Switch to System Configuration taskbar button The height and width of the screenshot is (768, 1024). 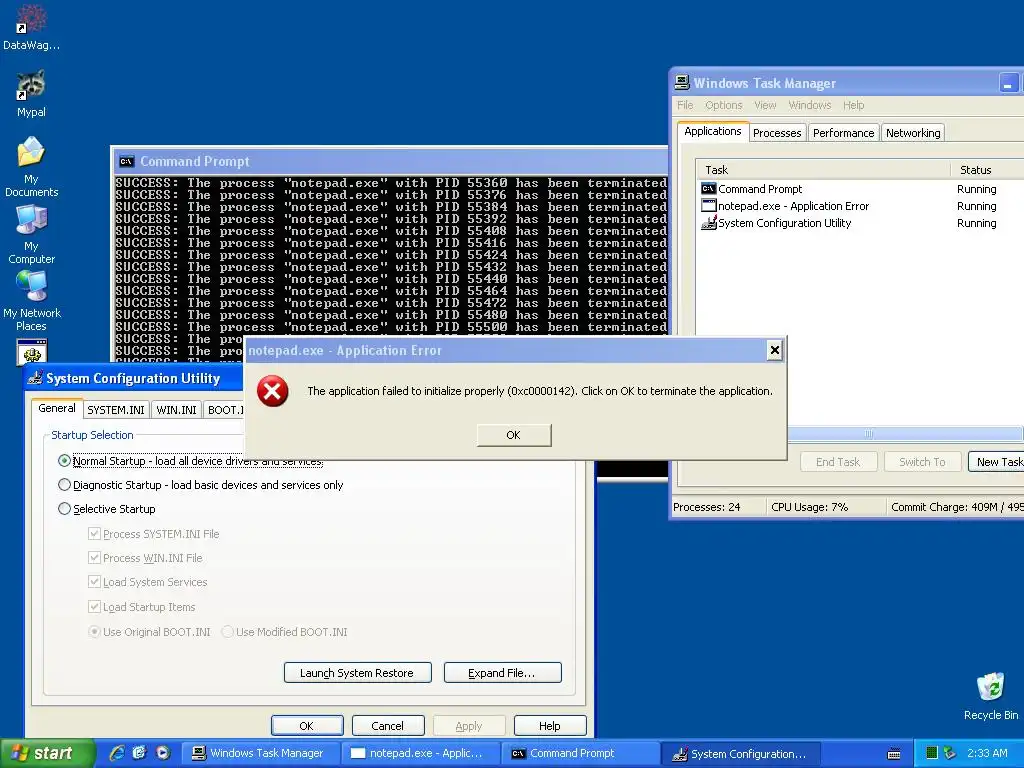point(741,754)
